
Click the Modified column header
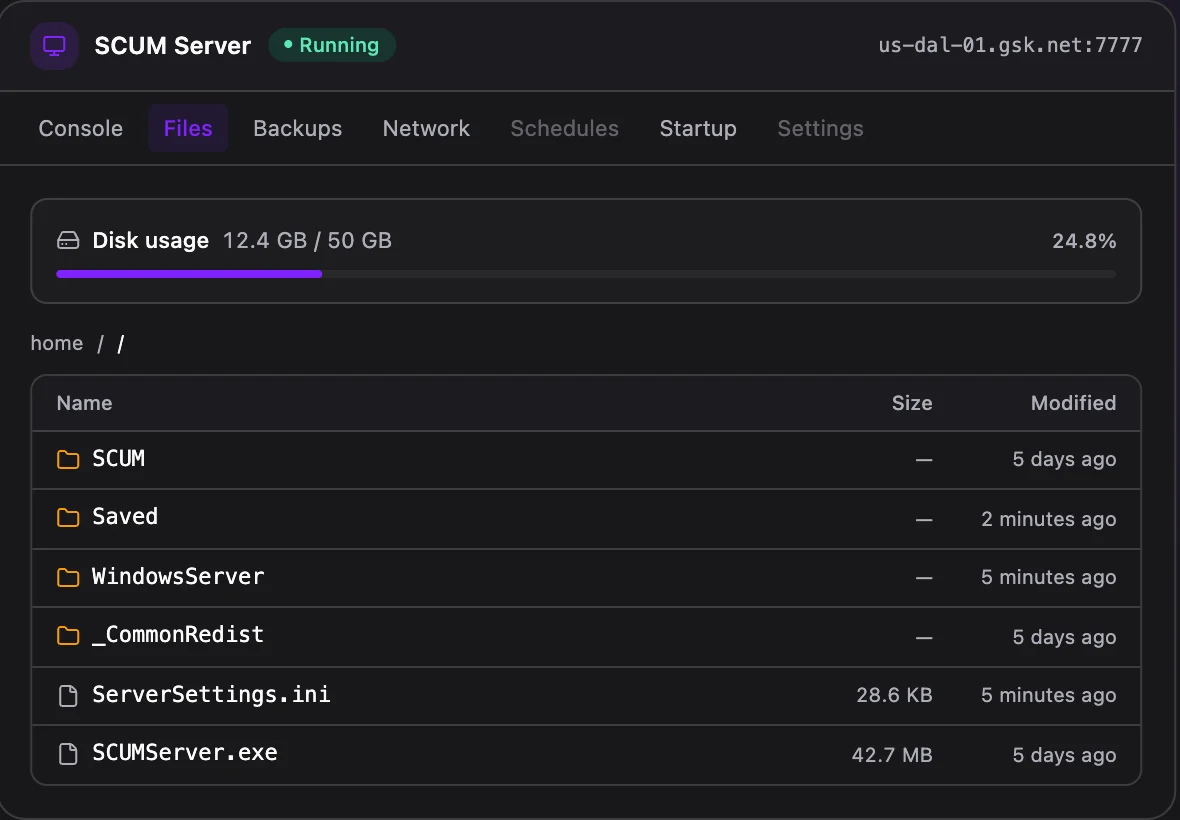click(1073, 403)
